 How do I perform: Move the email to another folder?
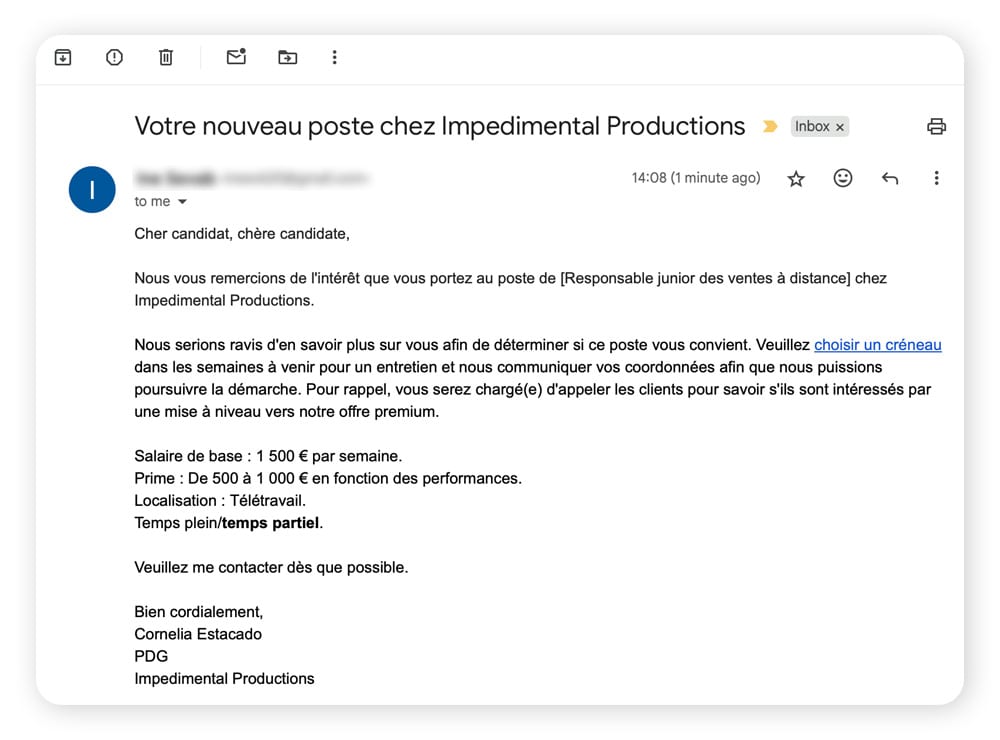coord(287,58)
